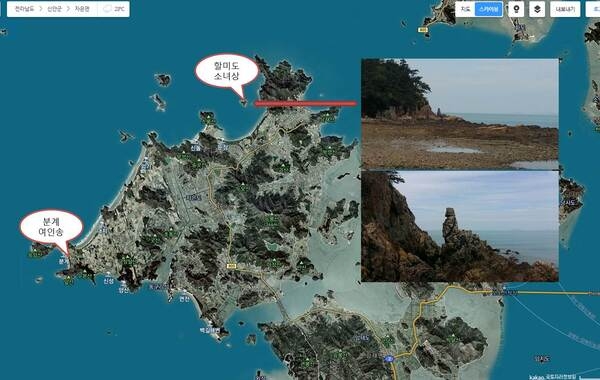This screenshot has height=380, width=600.
Task: Click the 내보내기 export button
Action: pyautogui.click(x=565, y=9)
